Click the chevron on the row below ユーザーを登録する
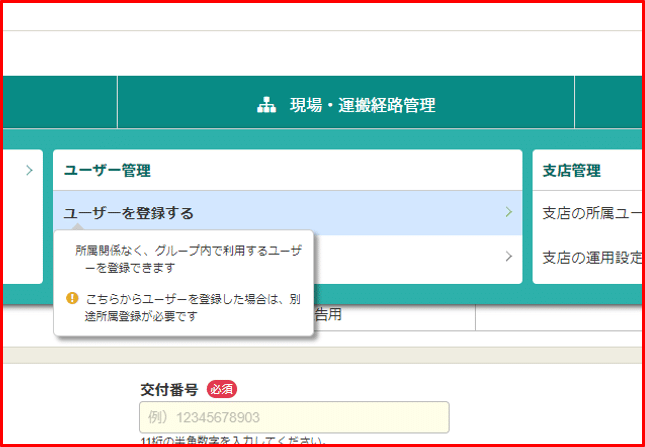Image resolution: width=645 pixels, height=447 pixels. tap(508, 256)
